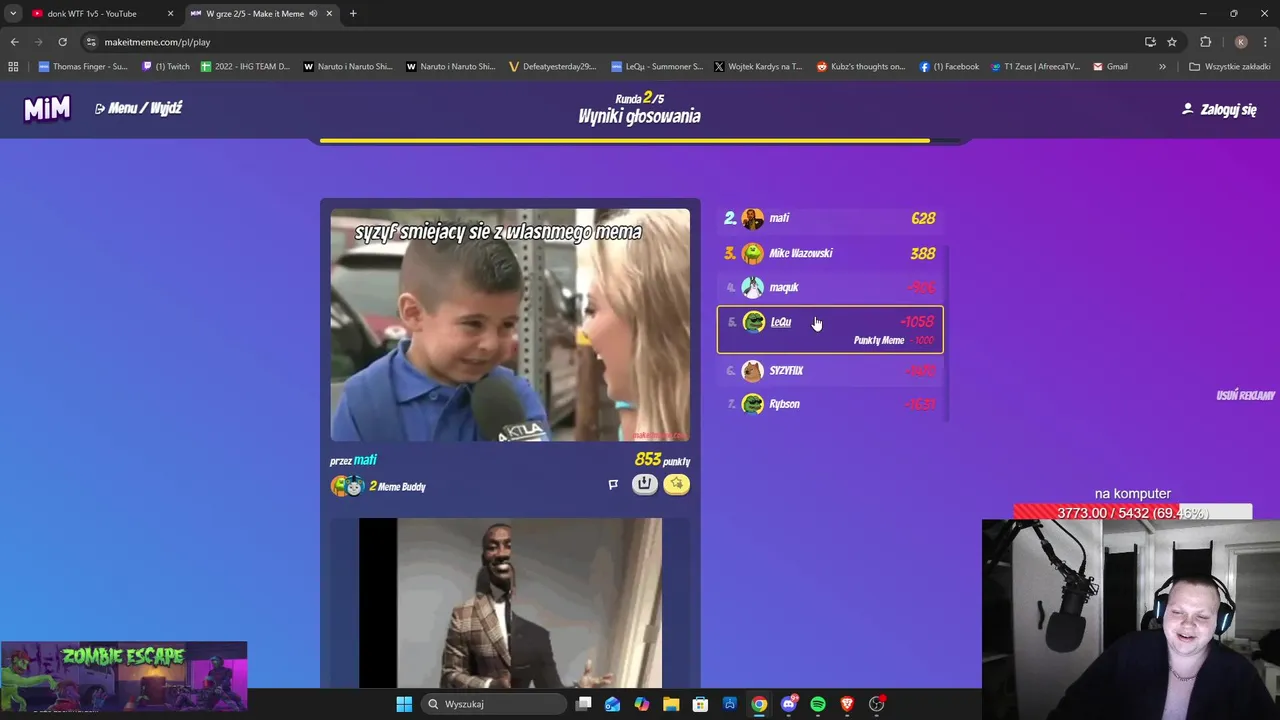Open Wszystkie zakładki folder
The image size is (1280, 720).
pyautogui.click(x=1230, y=67)
